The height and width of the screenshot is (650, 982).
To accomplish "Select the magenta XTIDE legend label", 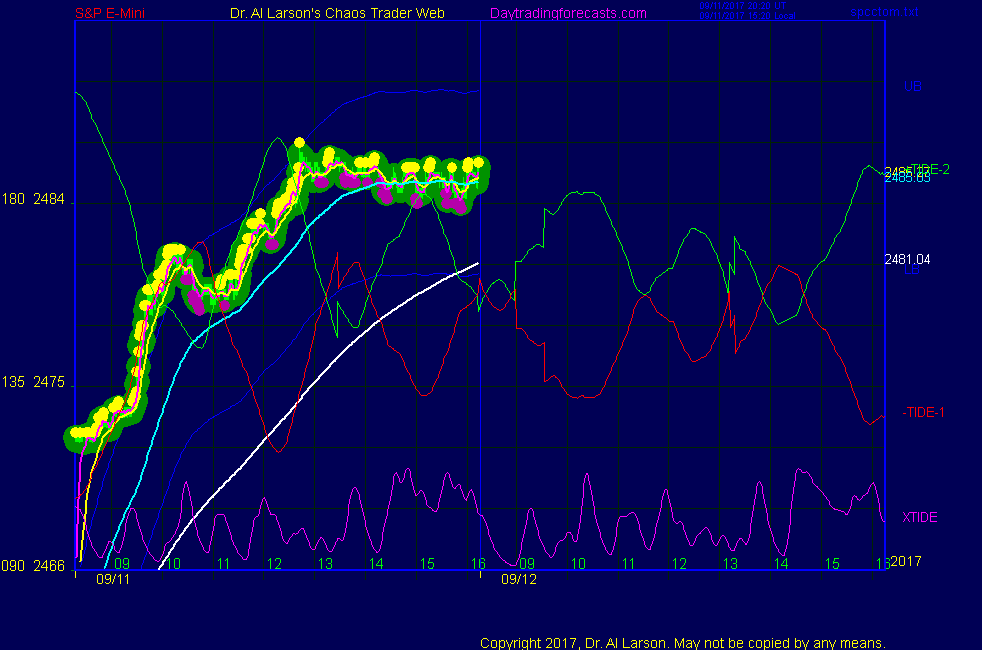I will pos(919,517).
